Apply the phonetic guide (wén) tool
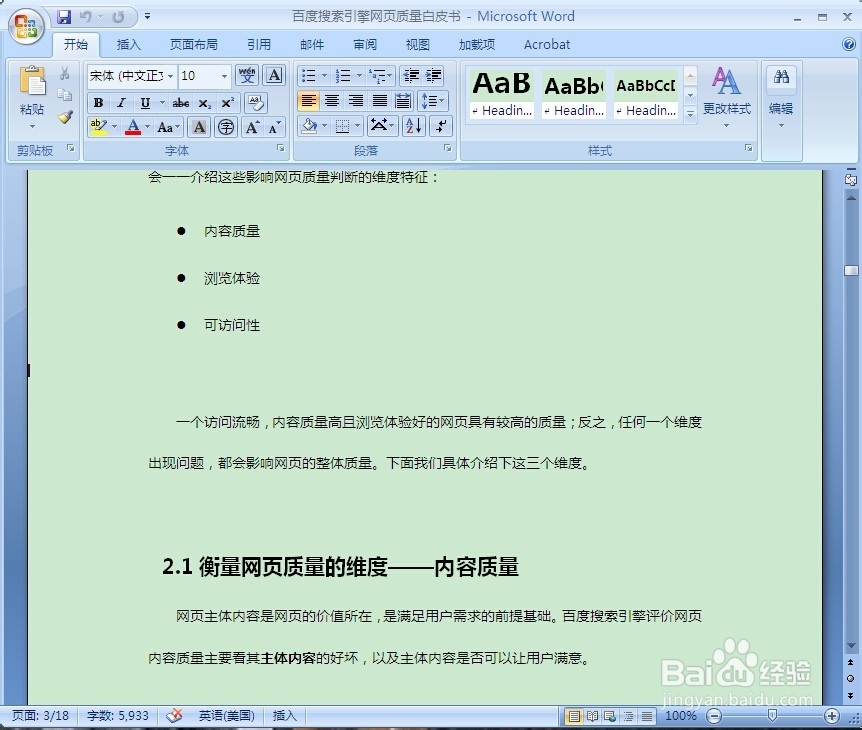This screenshot has height=730, width=862. (247, 75)
